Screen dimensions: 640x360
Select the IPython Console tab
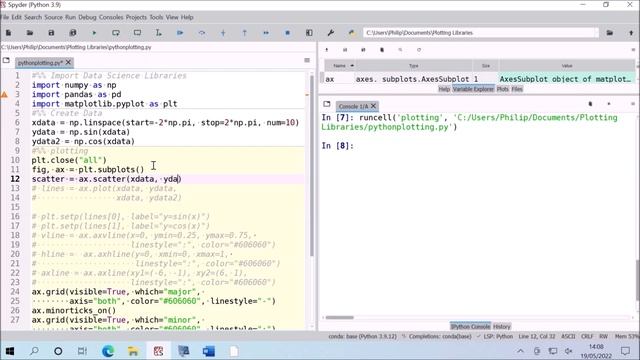pos(470,327)
